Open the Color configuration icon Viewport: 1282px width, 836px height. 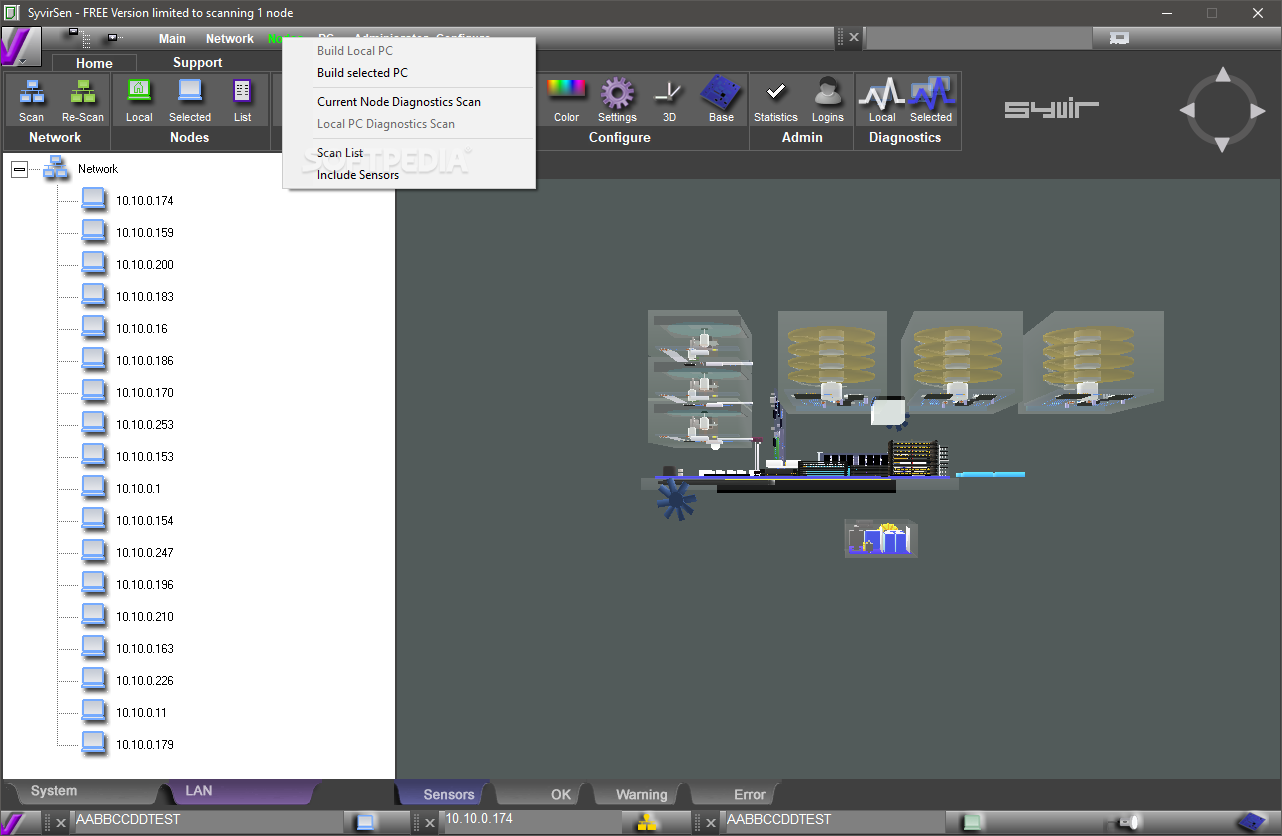(x=566, y=88)
